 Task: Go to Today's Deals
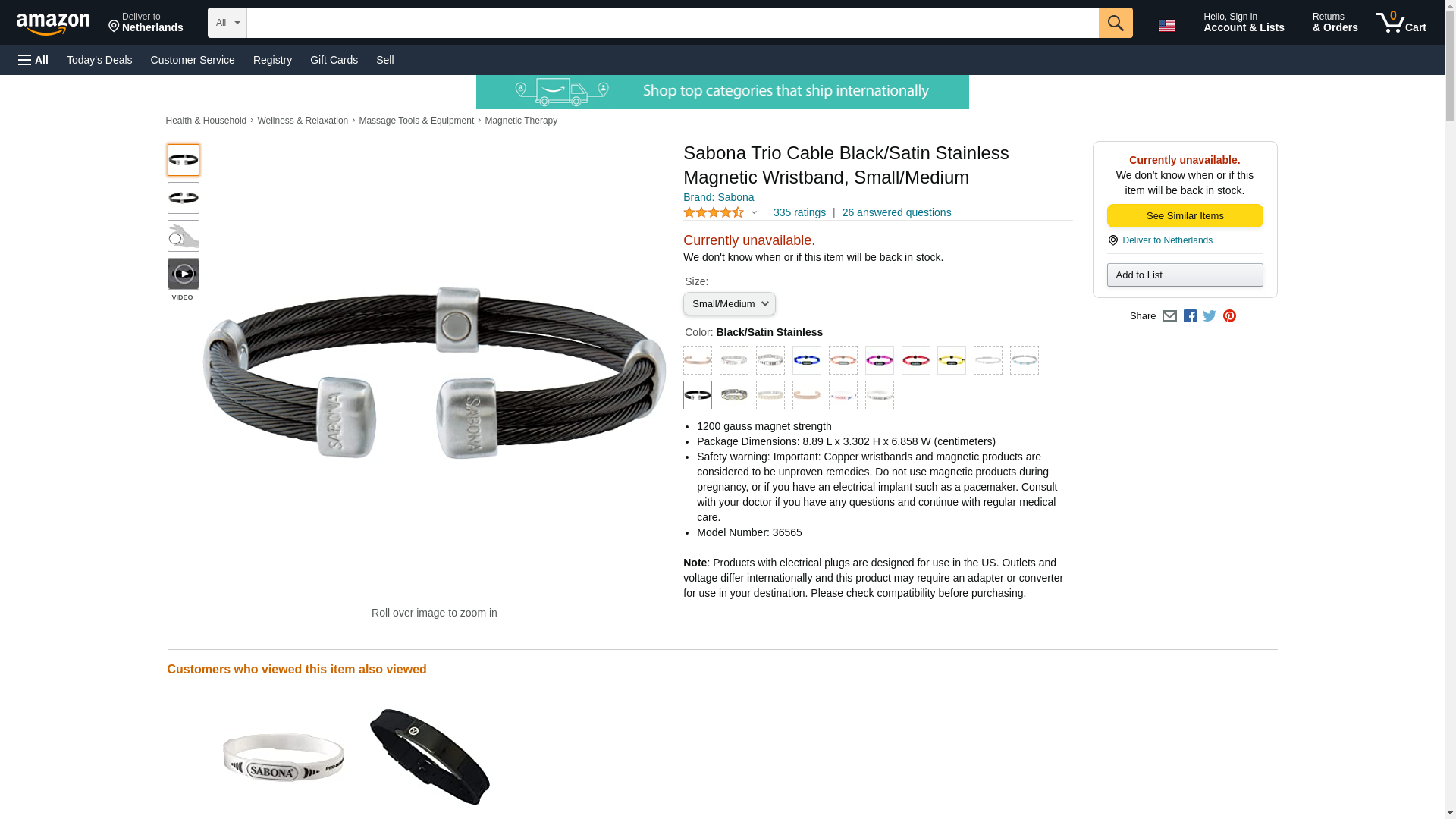pos(99,60)
